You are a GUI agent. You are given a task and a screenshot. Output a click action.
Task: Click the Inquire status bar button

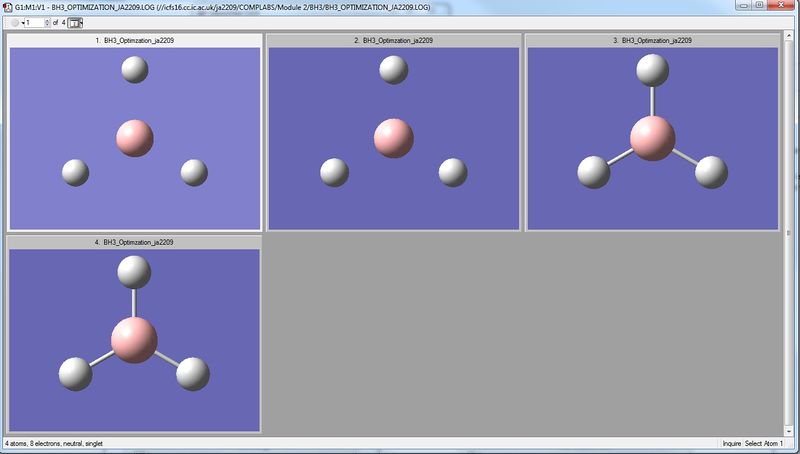click(x=732, y=443)
